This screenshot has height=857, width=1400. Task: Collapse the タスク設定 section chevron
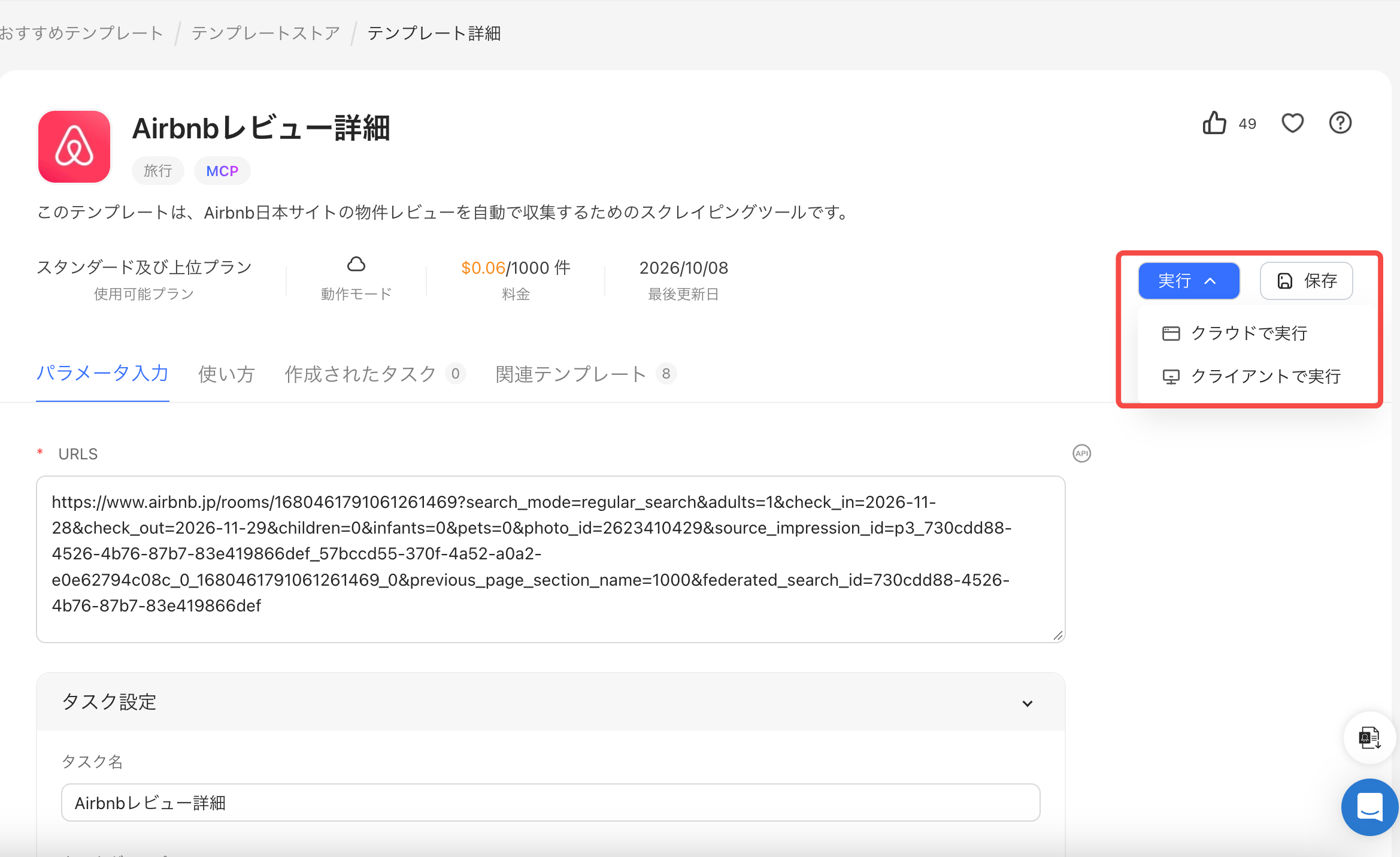tap(1028, 703)
